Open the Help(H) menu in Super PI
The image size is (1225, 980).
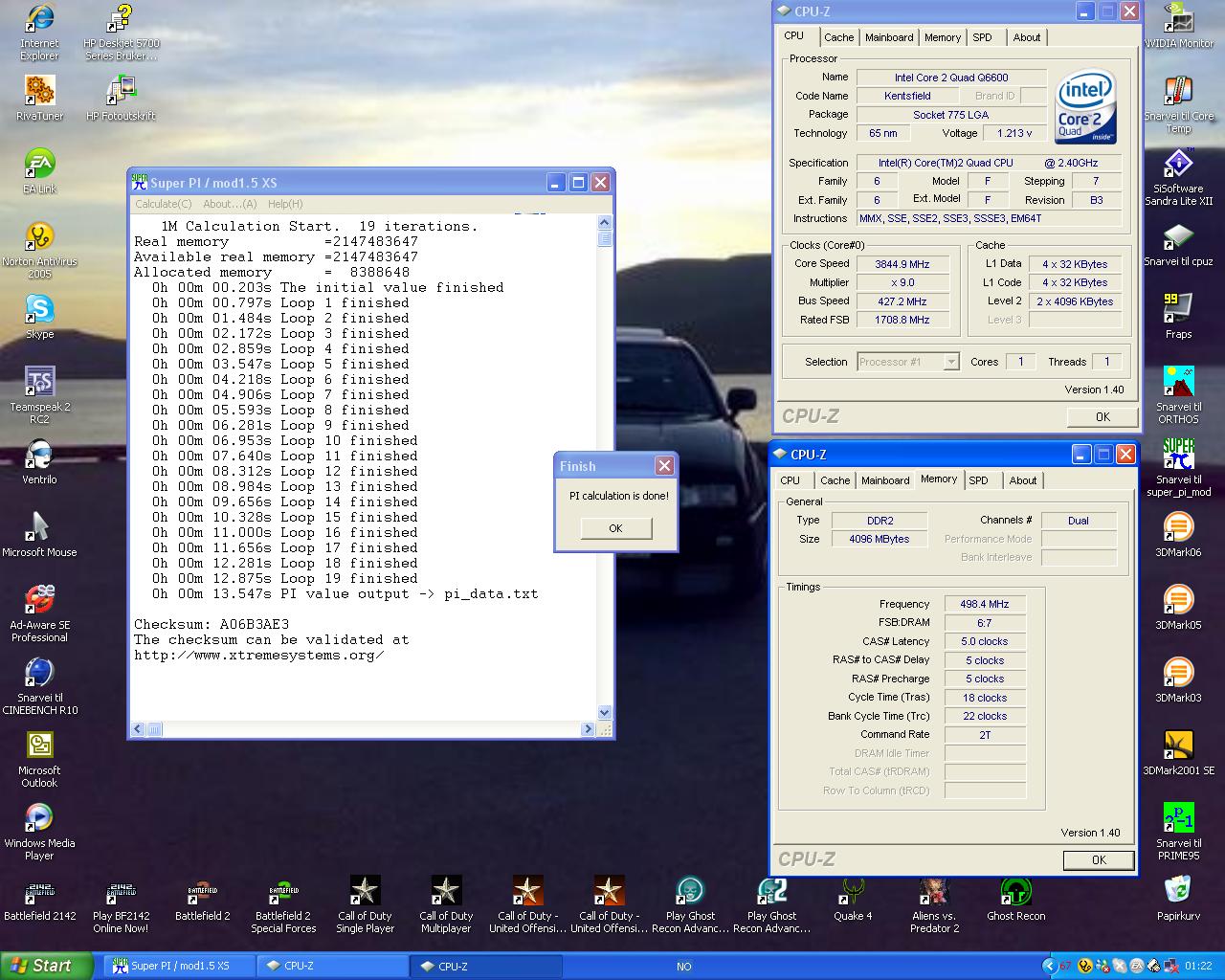pyautogui.click(x=285, y=204)
